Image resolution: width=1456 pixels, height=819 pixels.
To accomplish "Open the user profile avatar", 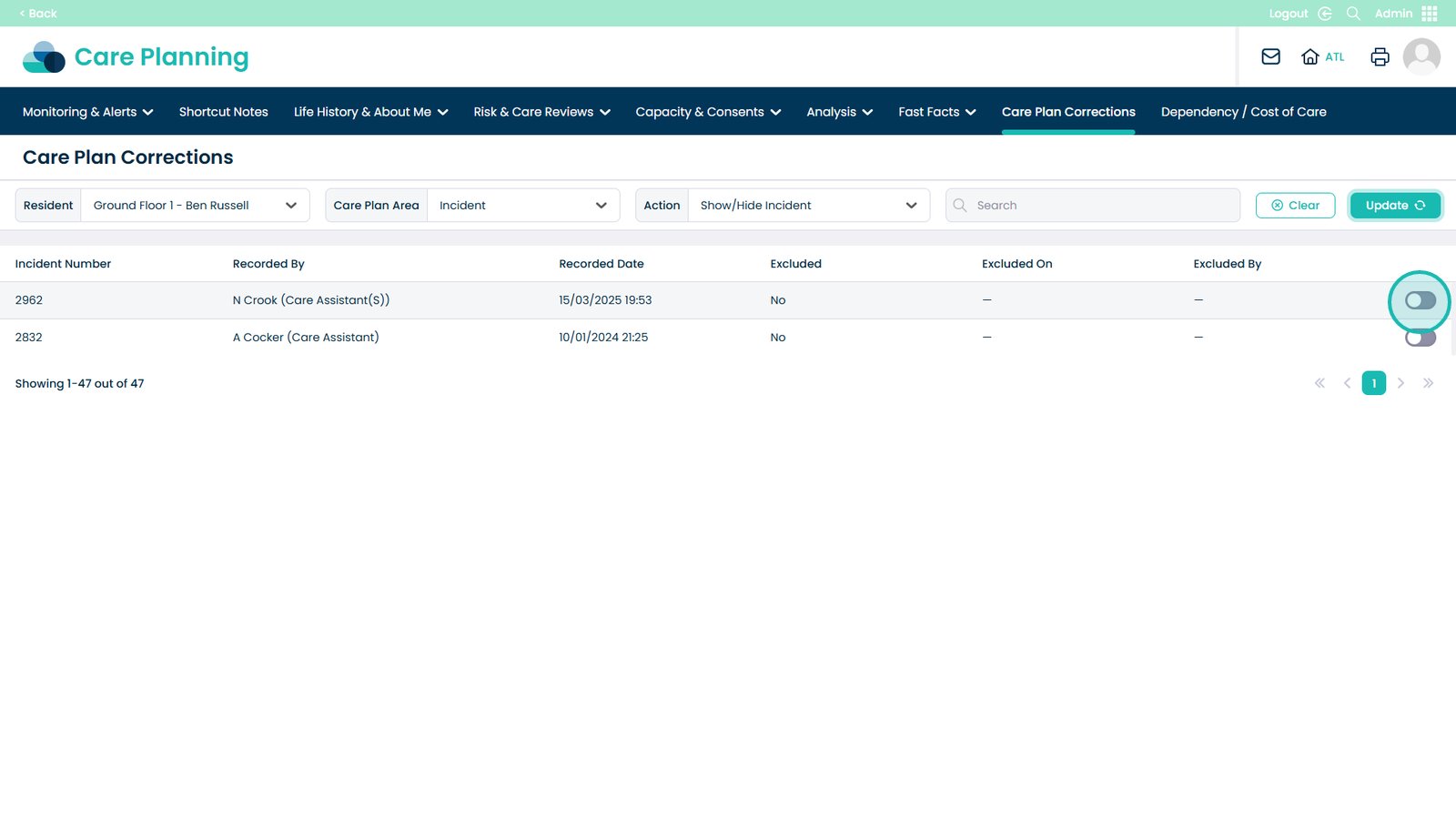I will click(x=1421, y=56).
